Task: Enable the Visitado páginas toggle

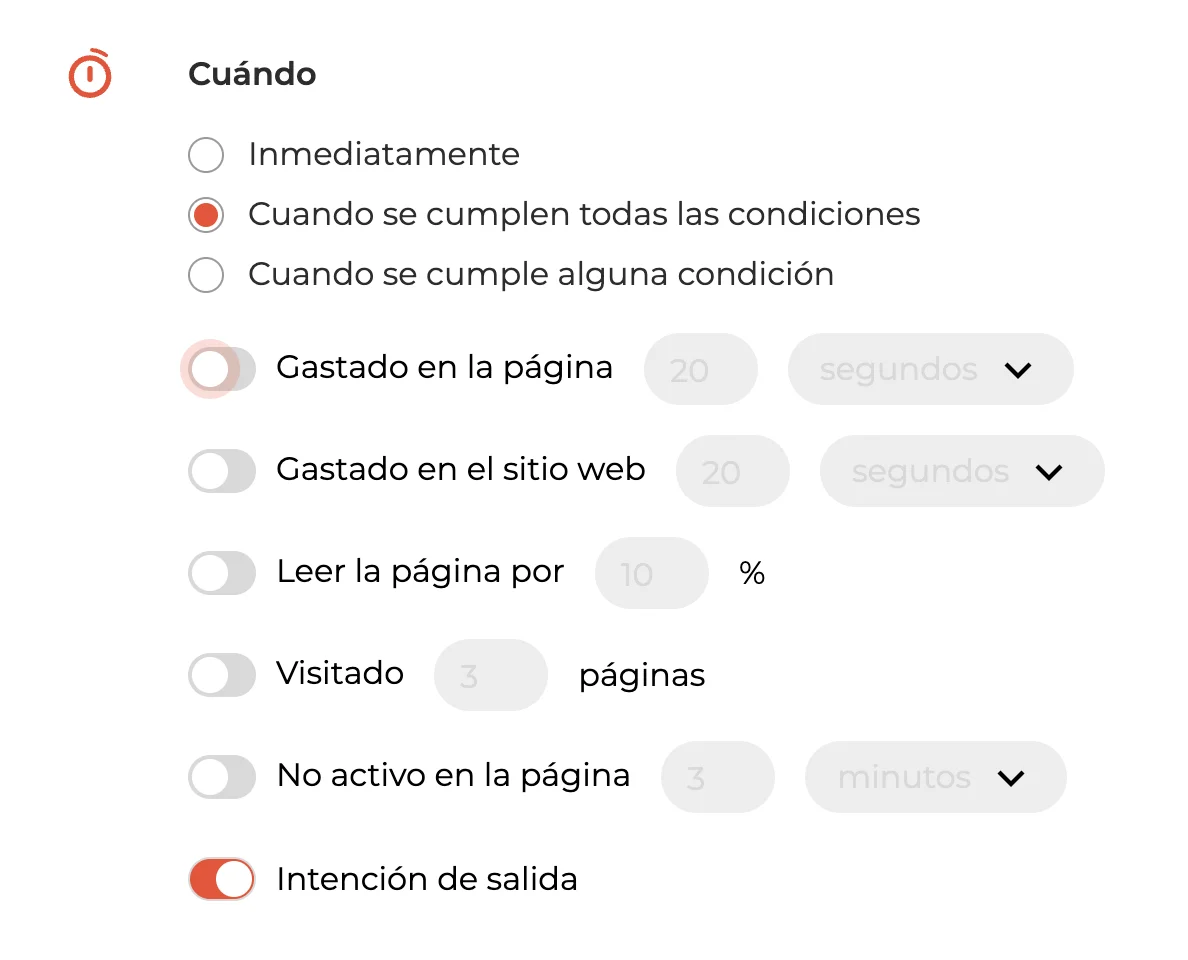Action: [x=222, y=675]
